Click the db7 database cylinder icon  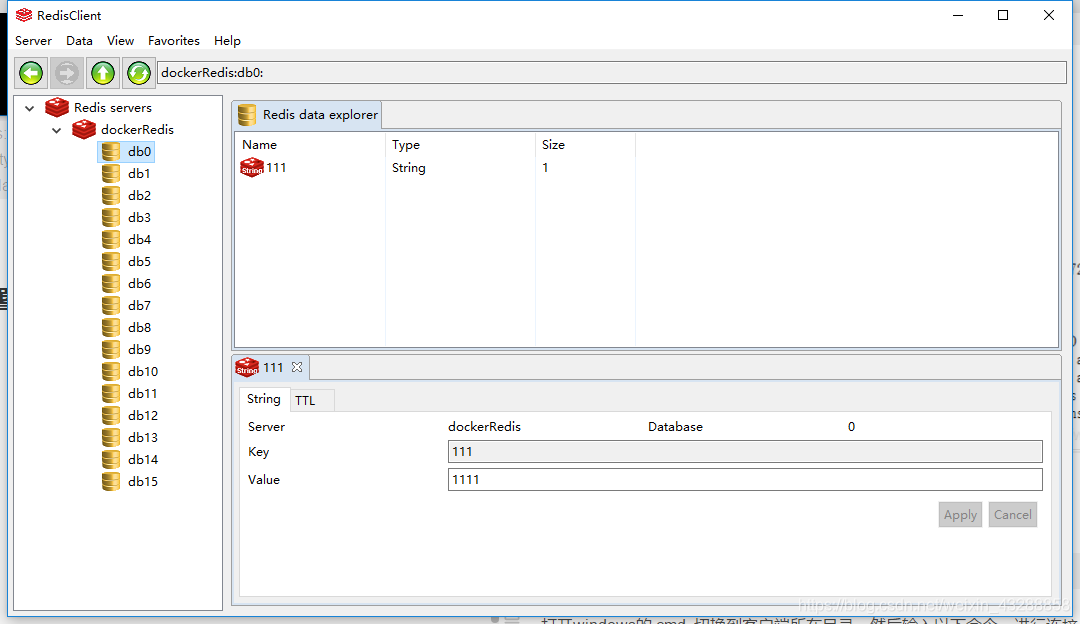click(x=111, y=306)
